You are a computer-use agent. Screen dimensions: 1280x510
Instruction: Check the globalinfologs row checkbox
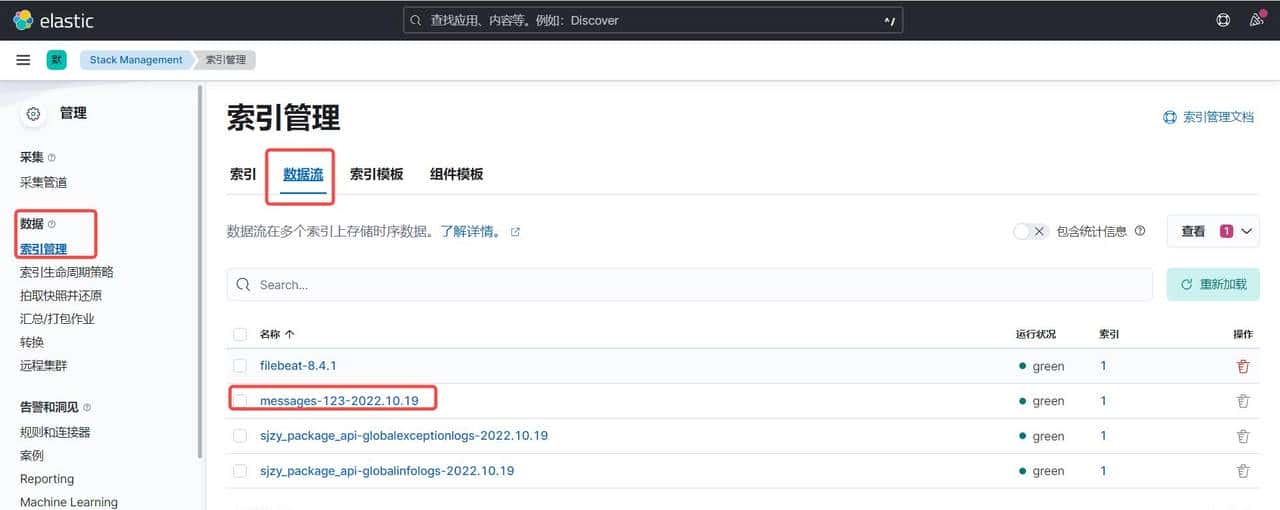(x=240, y=471)
